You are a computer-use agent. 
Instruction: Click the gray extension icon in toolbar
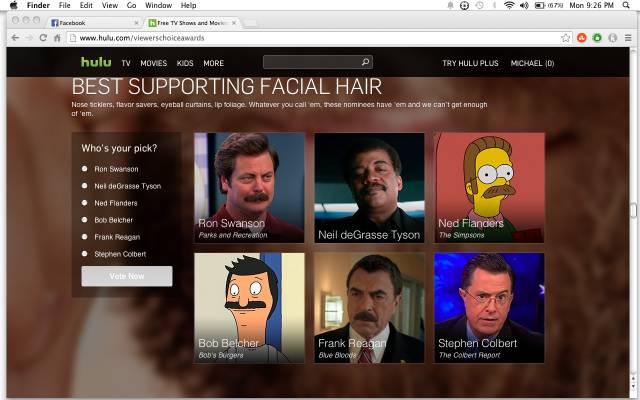[613, 38]
